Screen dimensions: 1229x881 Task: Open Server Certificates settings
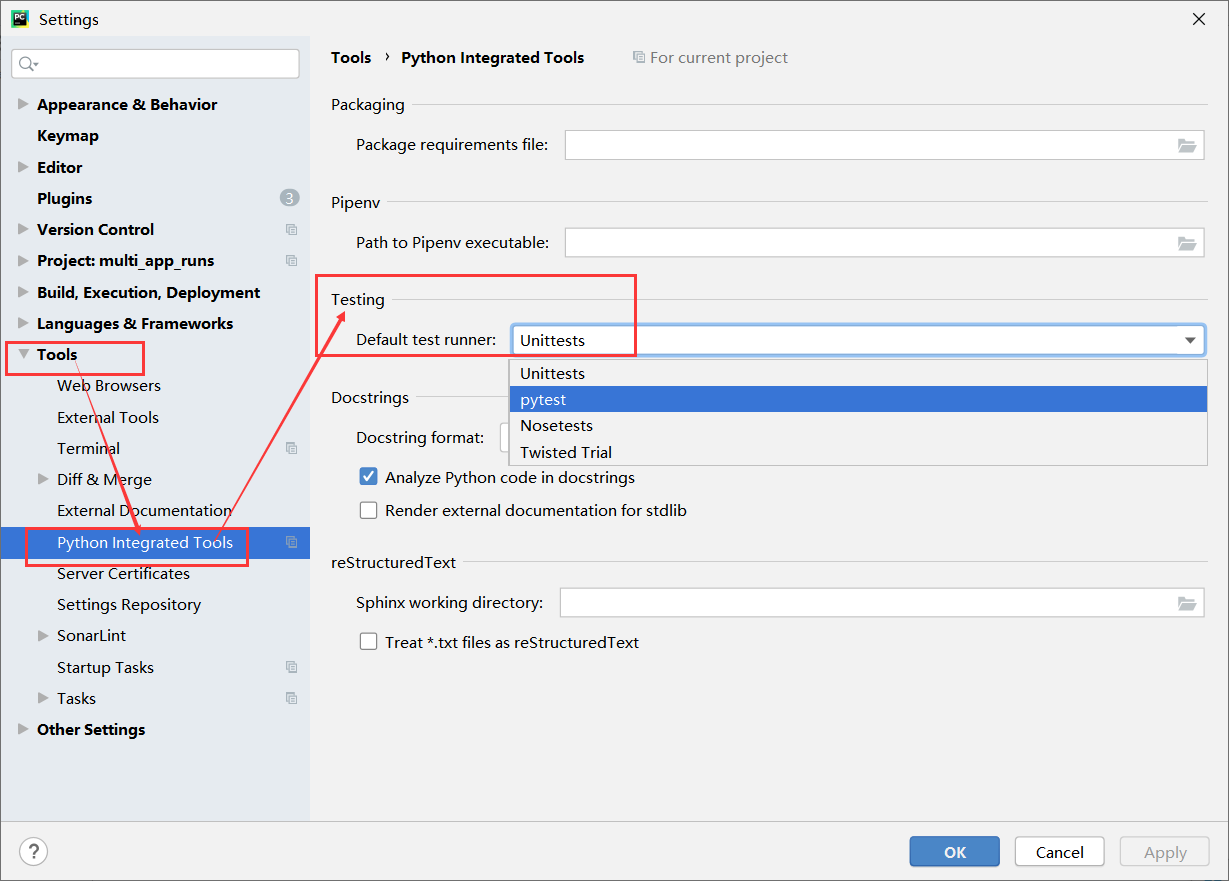pos(123,573)
